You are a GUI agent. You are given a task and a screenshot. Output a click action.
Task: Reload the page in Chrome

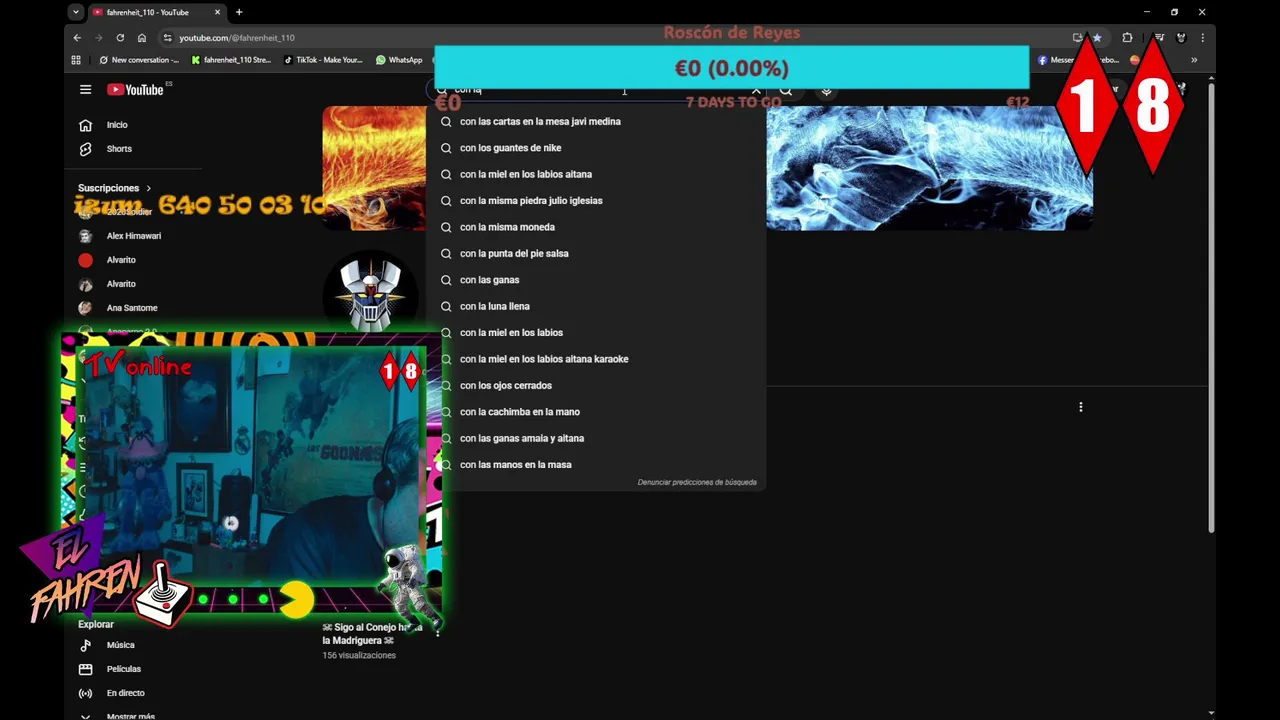tap(120, 37)
